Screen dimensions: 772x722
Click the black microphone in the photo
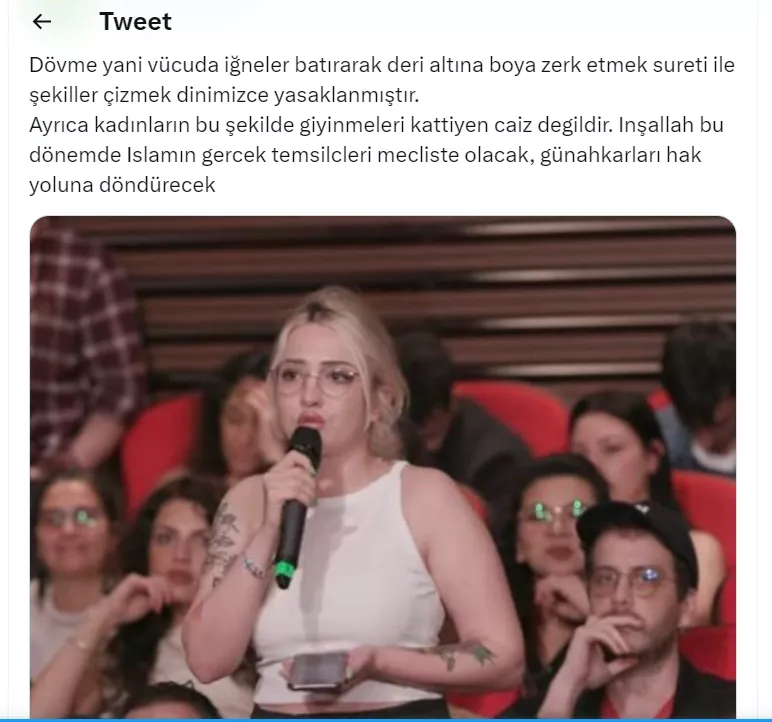[296, 506]
